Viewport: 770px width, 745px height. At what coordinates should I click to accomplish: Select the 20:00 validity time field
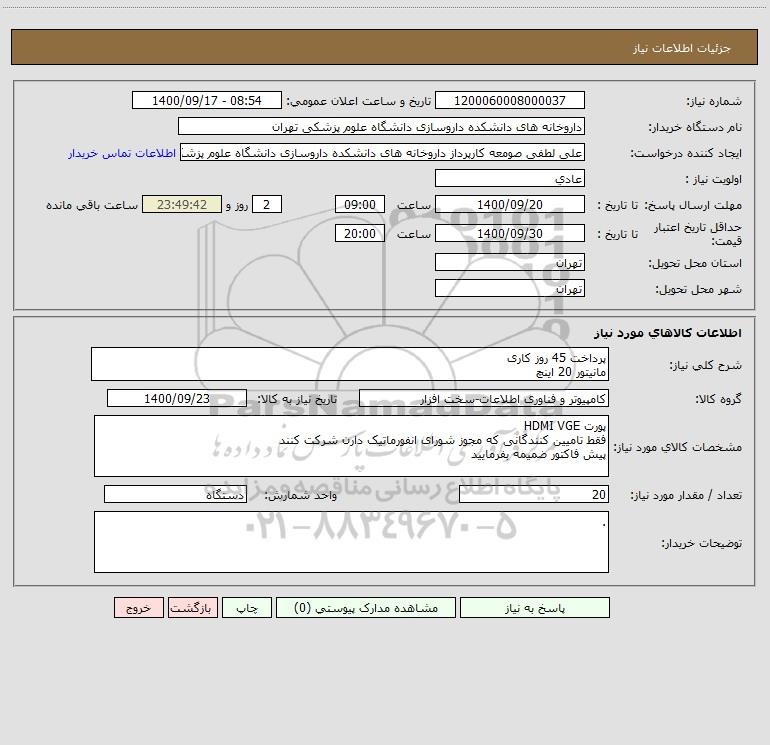tap(359, 233)
